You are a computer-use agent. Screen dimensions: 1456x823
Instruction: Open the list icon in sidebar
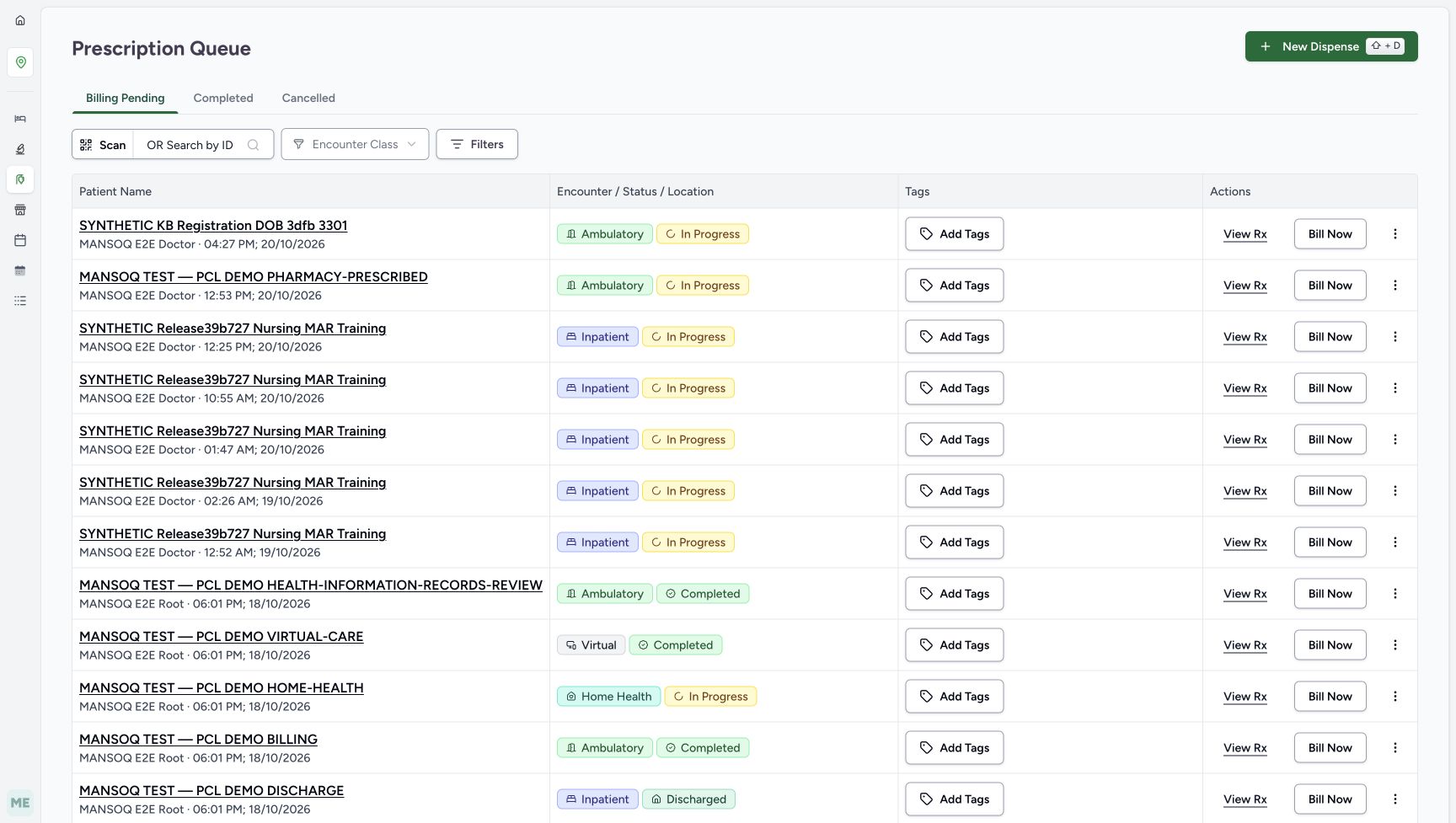20,301
